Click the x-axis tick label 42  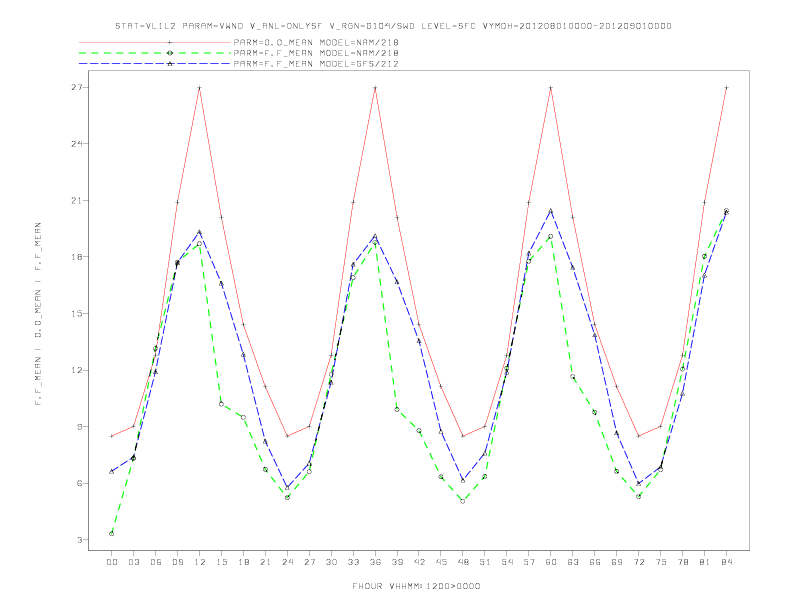pyautogui.click(x=419, y=562)
